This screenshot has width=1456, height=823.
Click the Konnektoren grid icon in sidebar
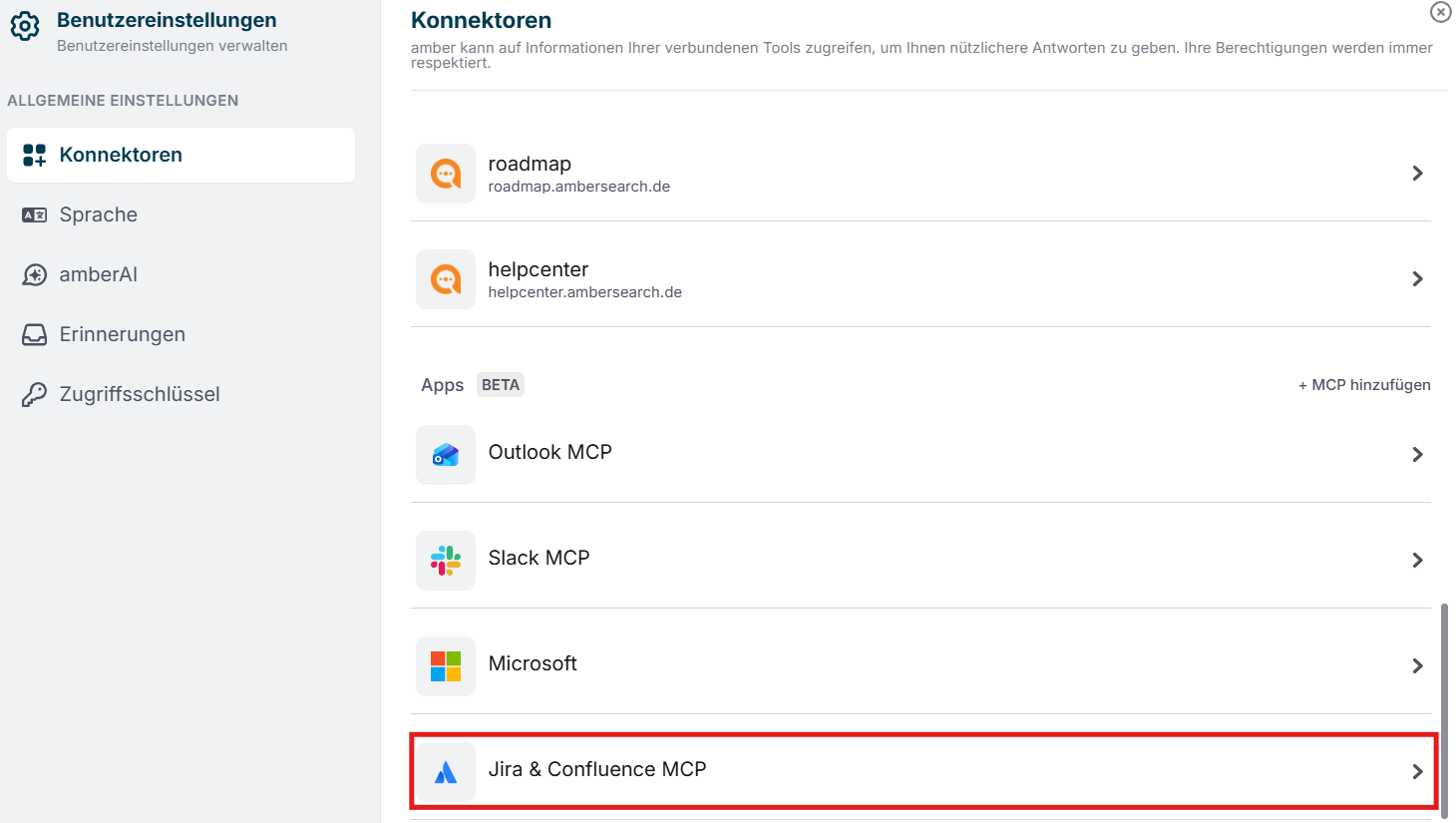pos(35,155)
